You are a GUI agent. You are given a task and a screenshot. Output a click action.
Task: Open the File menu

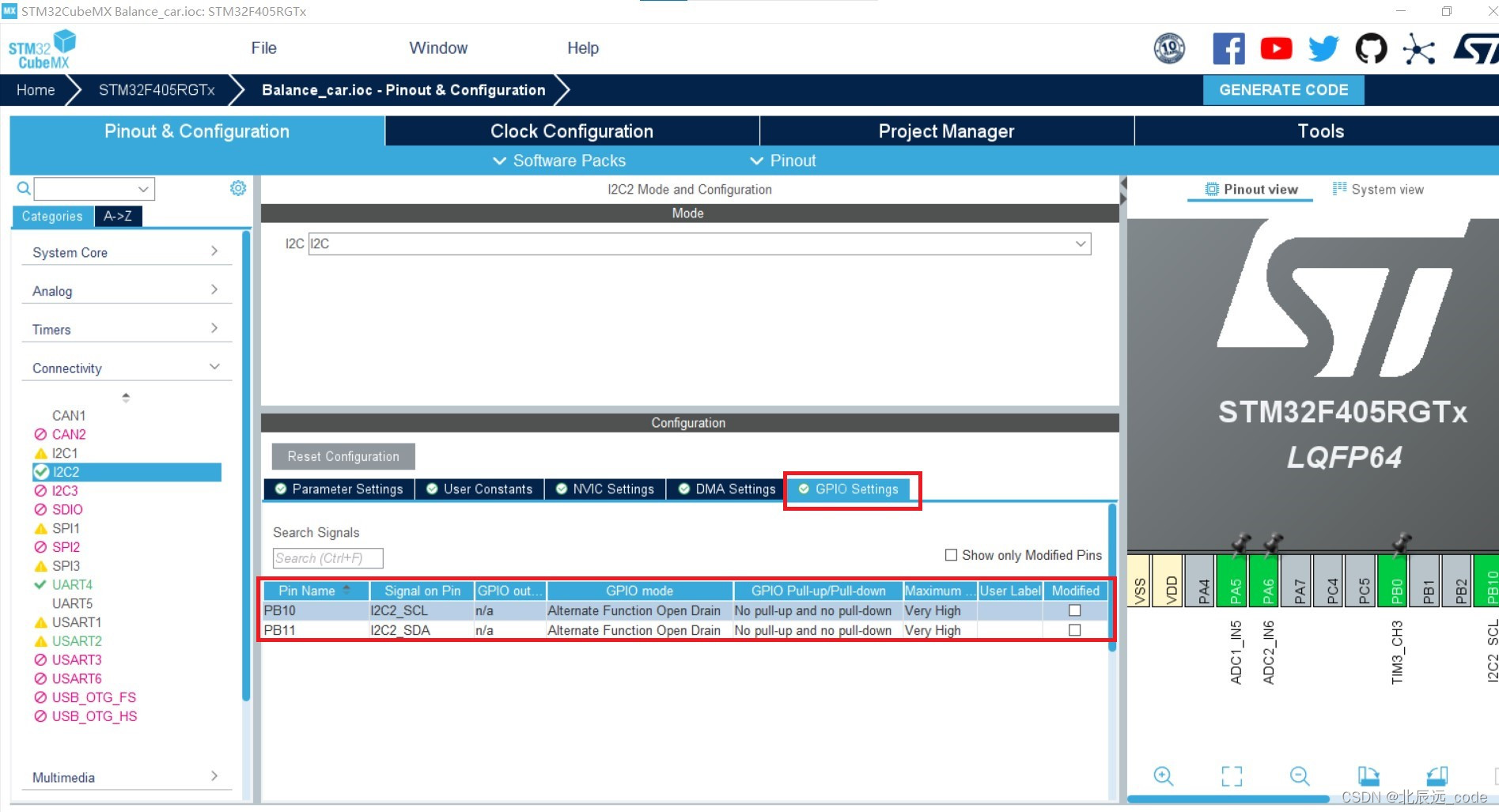coord(263,48)
